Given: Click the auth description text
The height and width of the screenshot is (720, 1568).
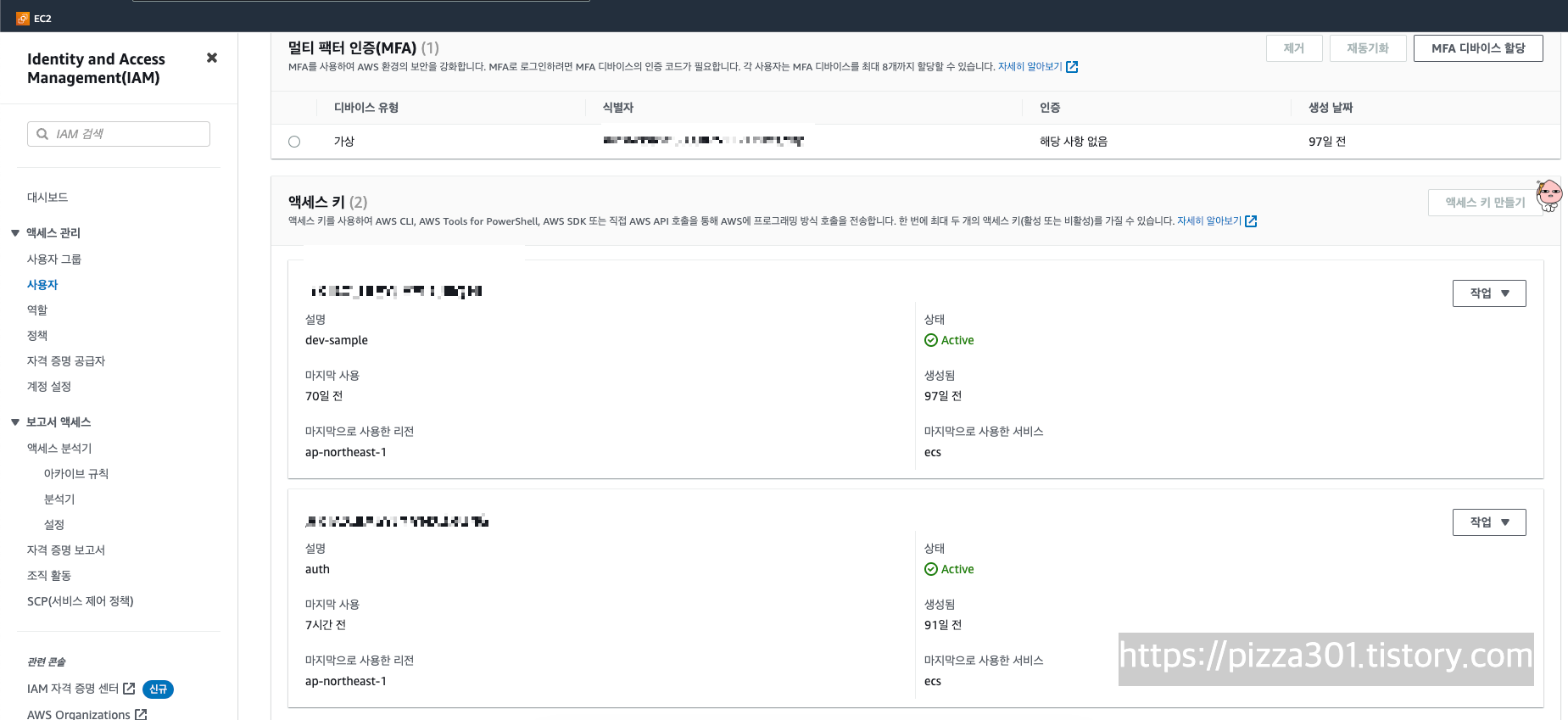Looking at the screenshot, I should [x=317, y=569].
